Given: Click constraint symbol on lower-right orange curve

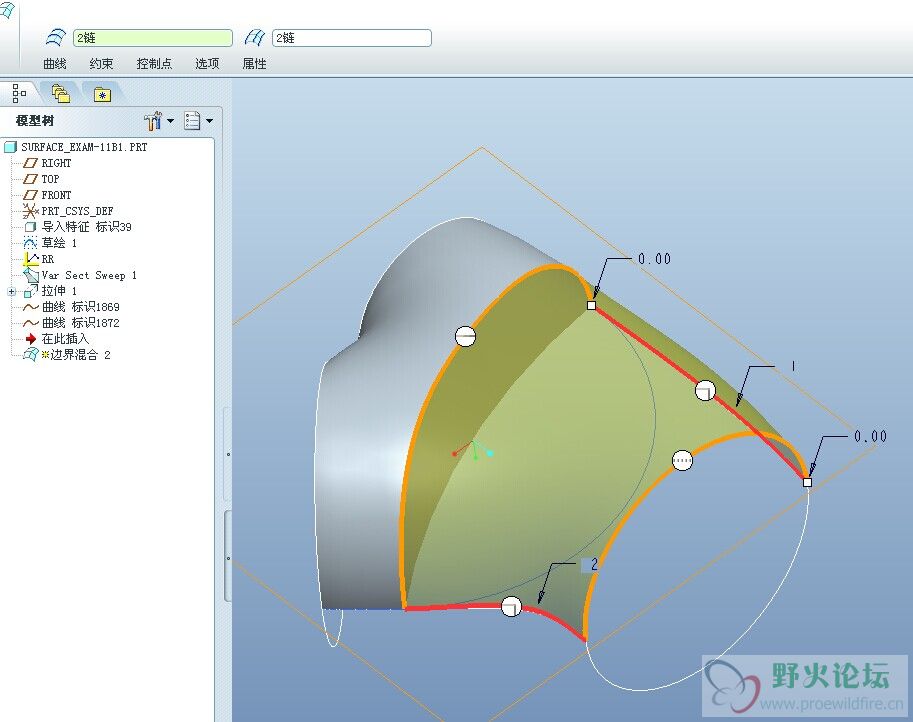Looking at the screenshot, I should pos(682,461).
